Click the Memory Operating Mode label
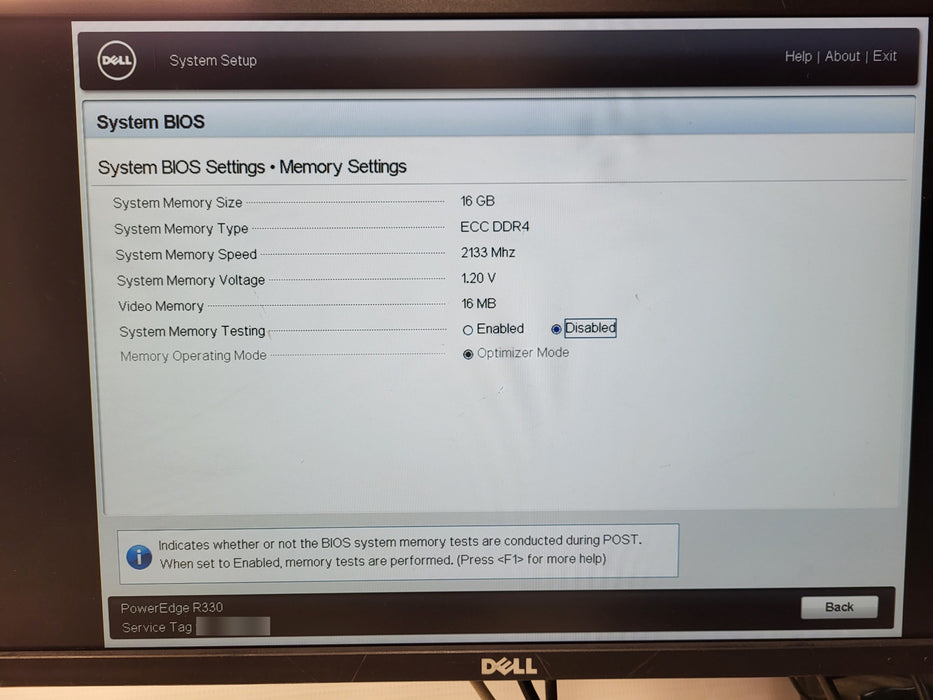 (x=193, y=356)
